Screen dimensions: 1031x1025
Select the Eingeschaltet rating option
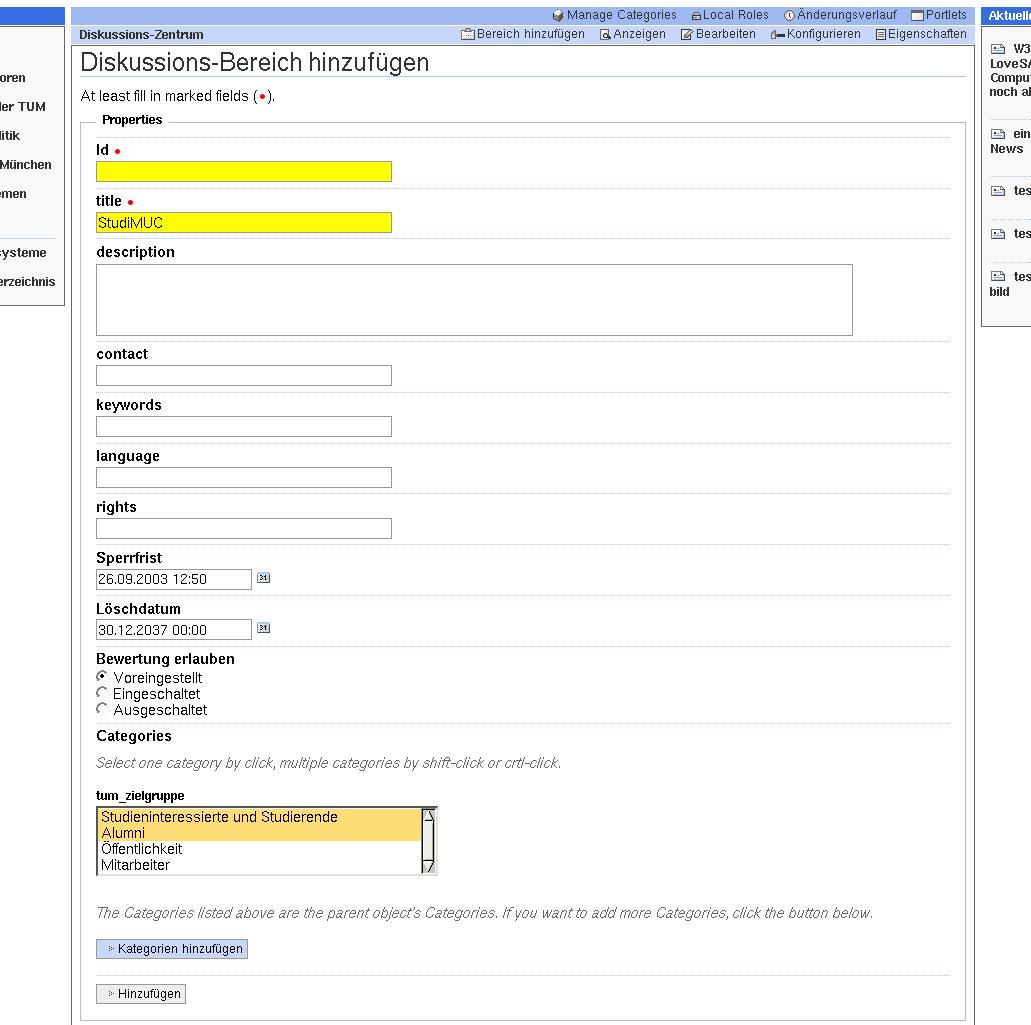pyautogui.click(x=102, y=693)
